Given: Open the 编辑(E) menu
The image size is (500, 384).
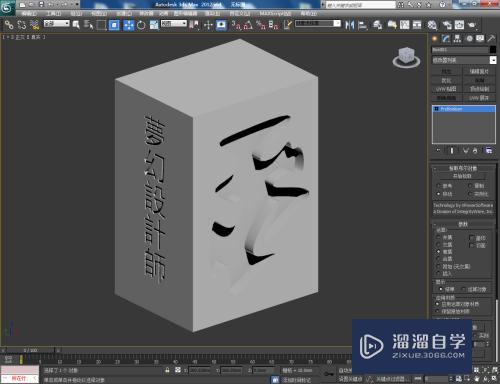Looking at the screenshot, I should click(29, 14).
